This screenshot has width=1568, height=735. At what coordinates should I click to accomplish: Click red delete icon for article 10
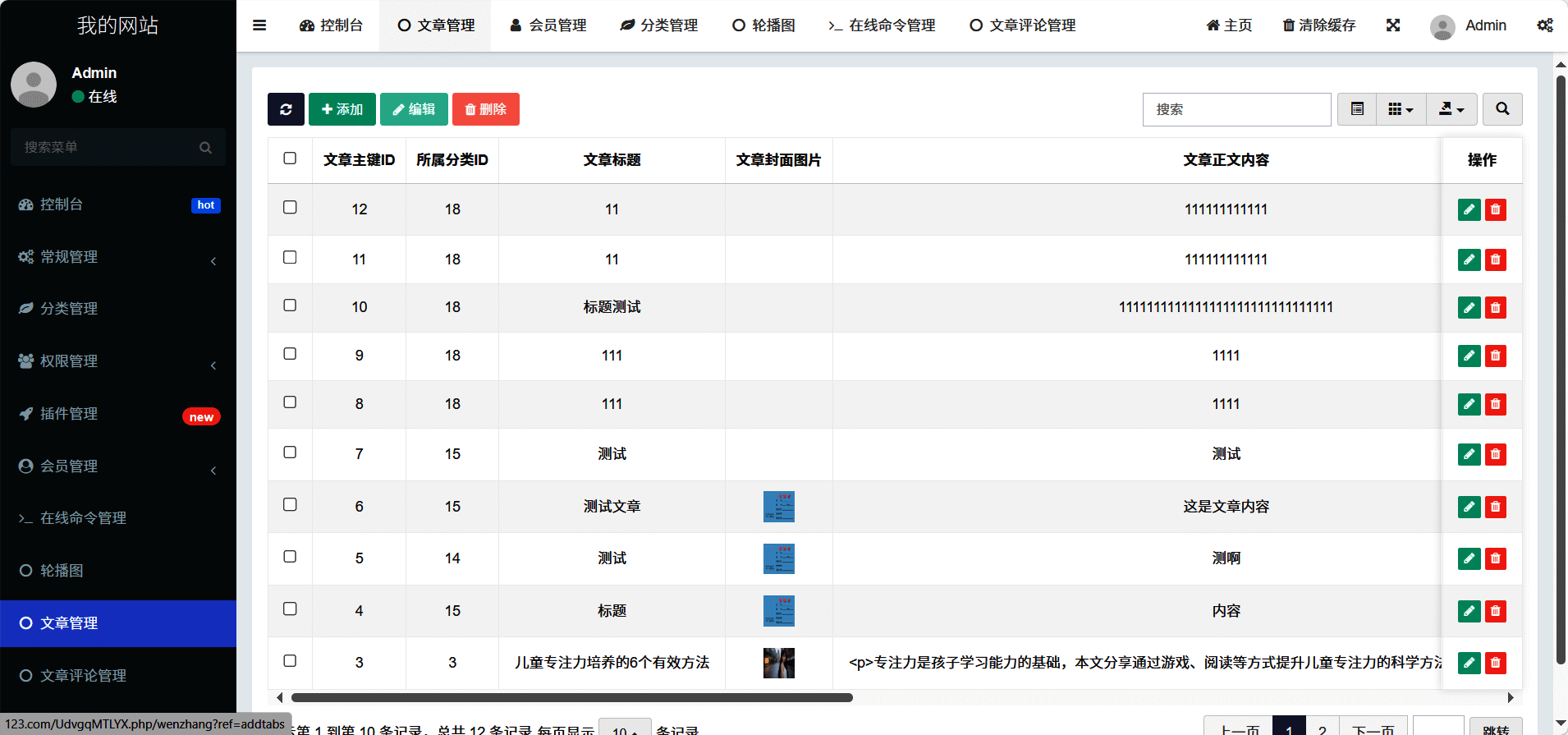tap(1495, 308)
